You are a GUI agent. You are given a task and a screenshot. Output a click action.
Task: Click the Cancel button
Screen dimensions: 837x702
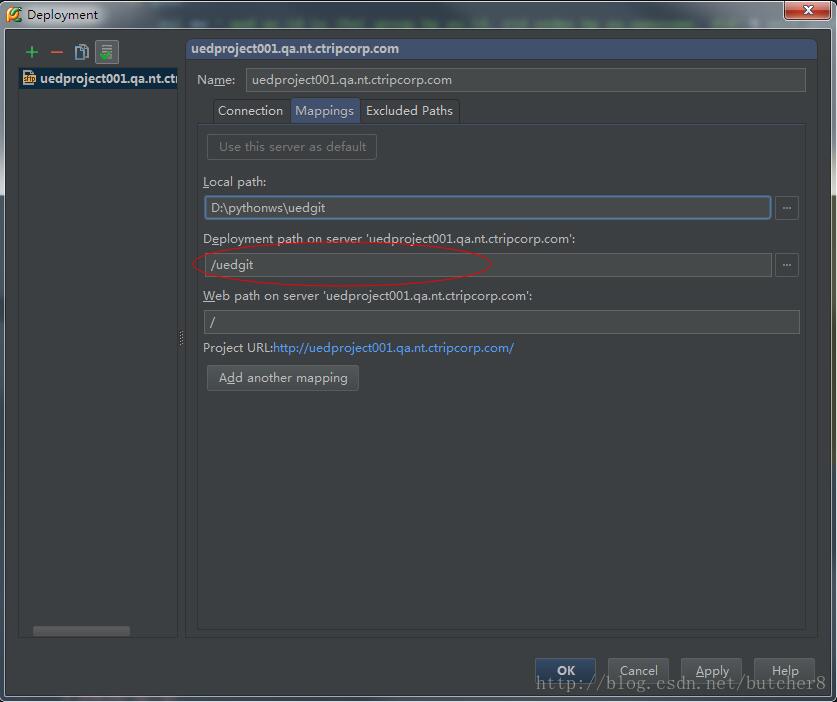click(x=638, y=671)
